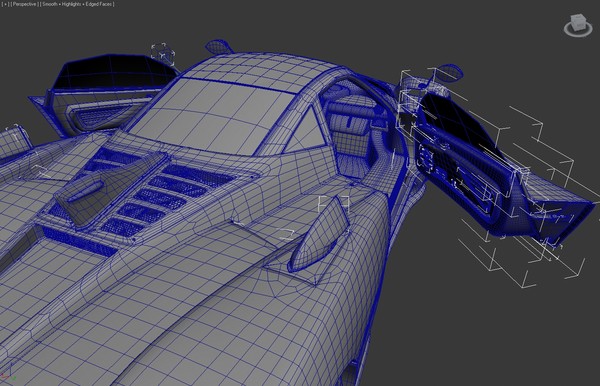Viewport: 600px width, 386px height.
Task: Open the Smooth + Highlights + Edged Faces shading menu
Action: (78, 4)
